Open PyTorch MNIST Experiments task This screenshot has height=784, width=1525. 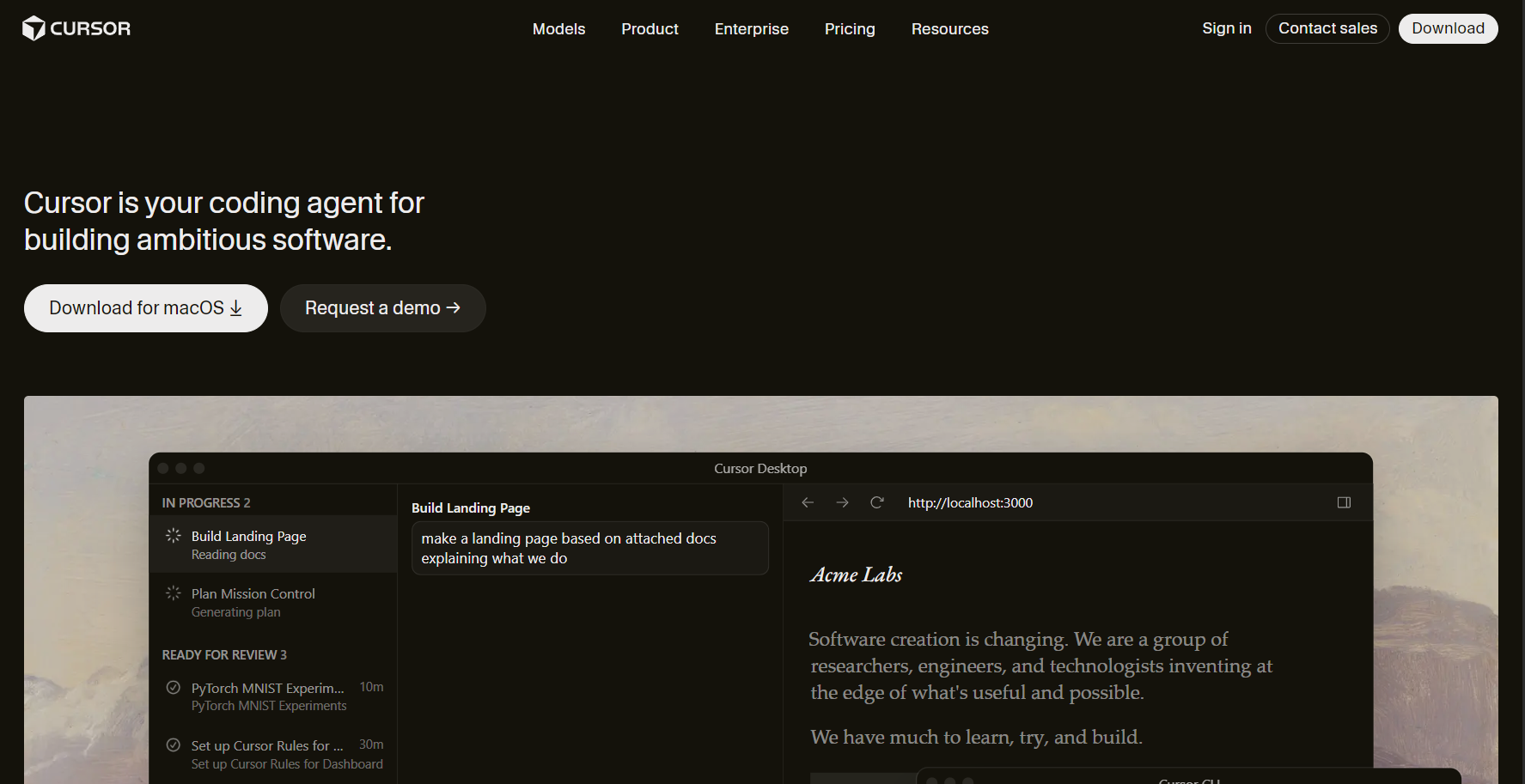pyautogui.click(x=273, y=696)
